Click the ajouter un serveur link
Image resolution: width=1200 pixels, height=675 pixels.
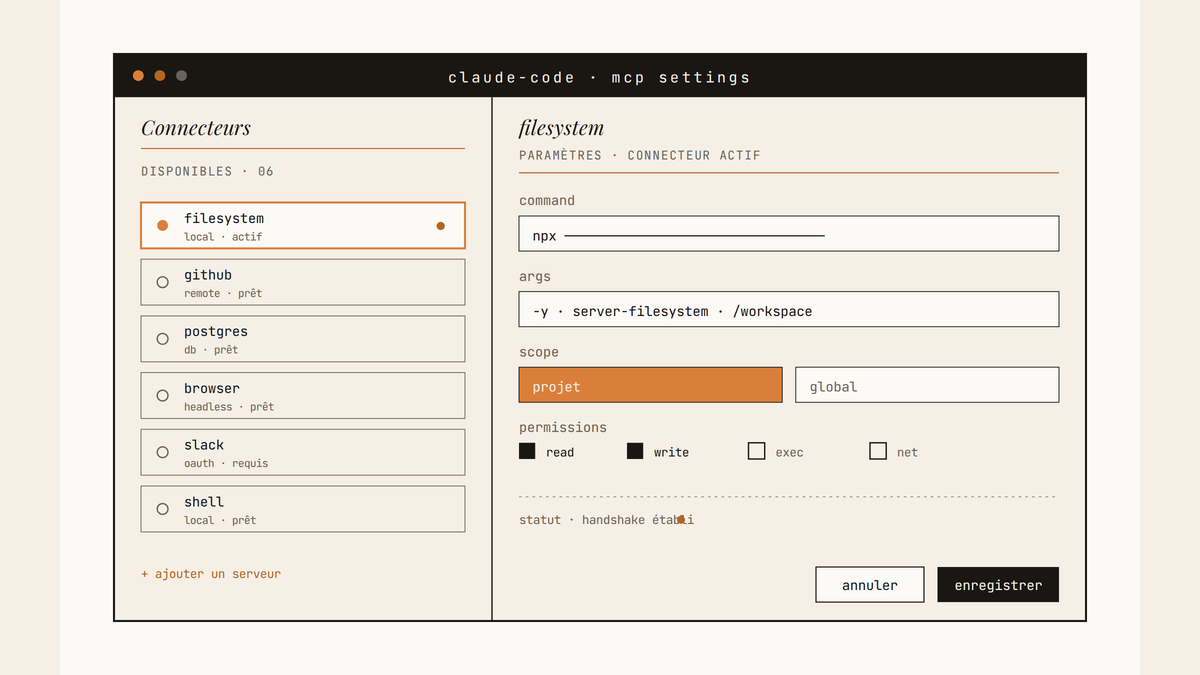click(x=211, y=574)
